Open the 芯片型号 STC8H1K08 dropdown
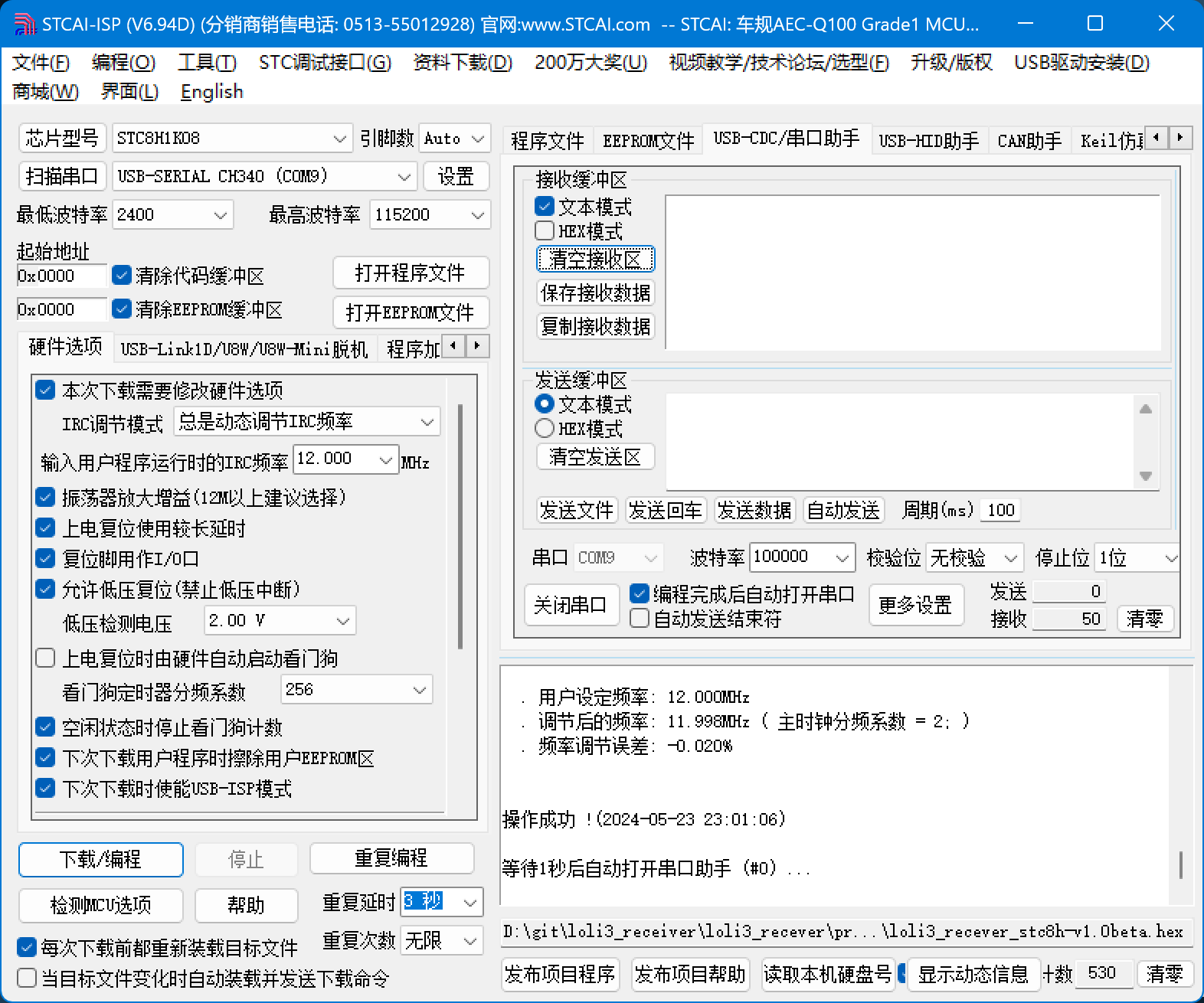Image resolution: width=1204 pixels, height=1003 pixels. coord(339,139)
